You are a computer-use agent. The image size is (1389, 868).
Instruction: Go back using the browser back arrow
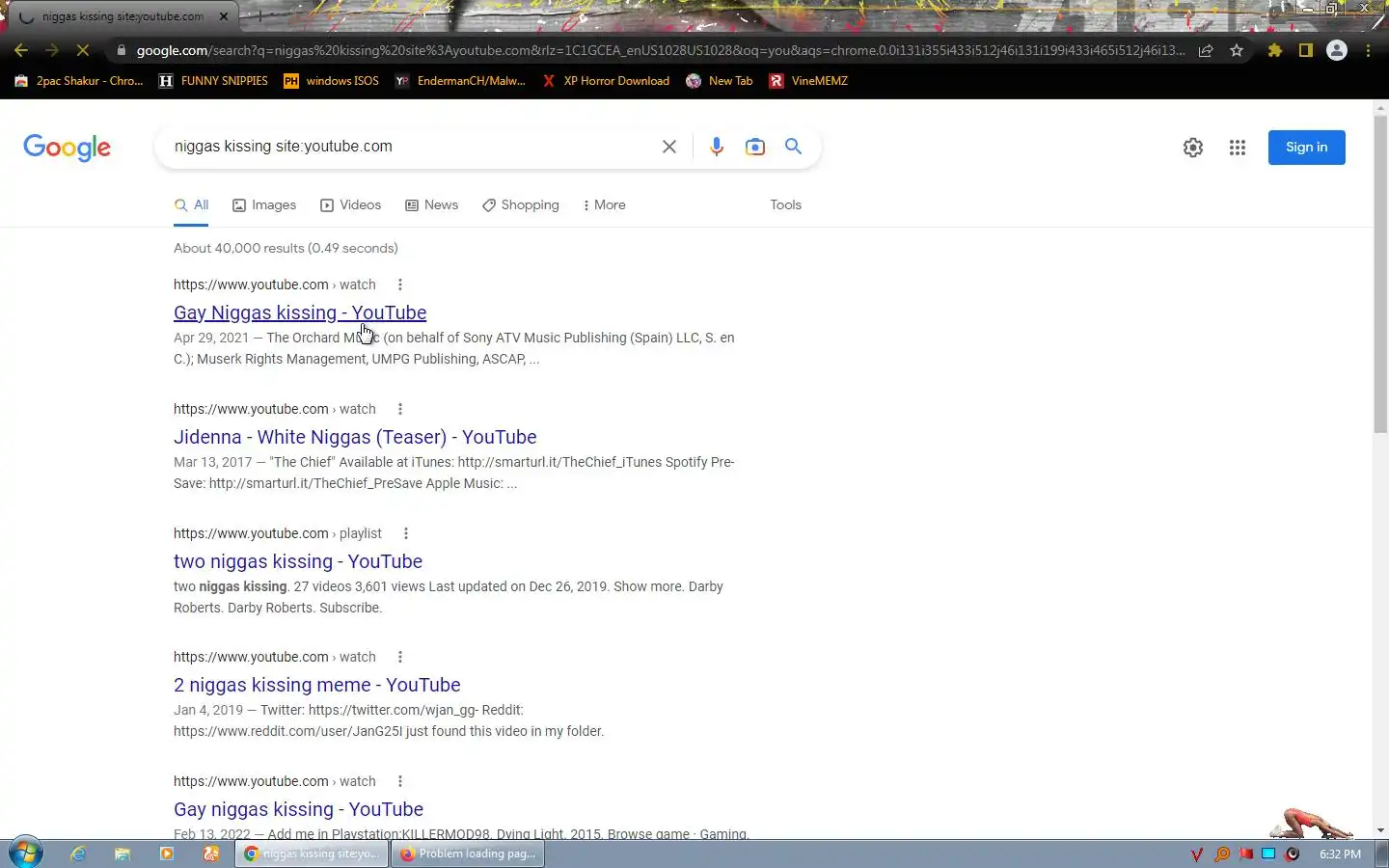(x=21, y=50)
